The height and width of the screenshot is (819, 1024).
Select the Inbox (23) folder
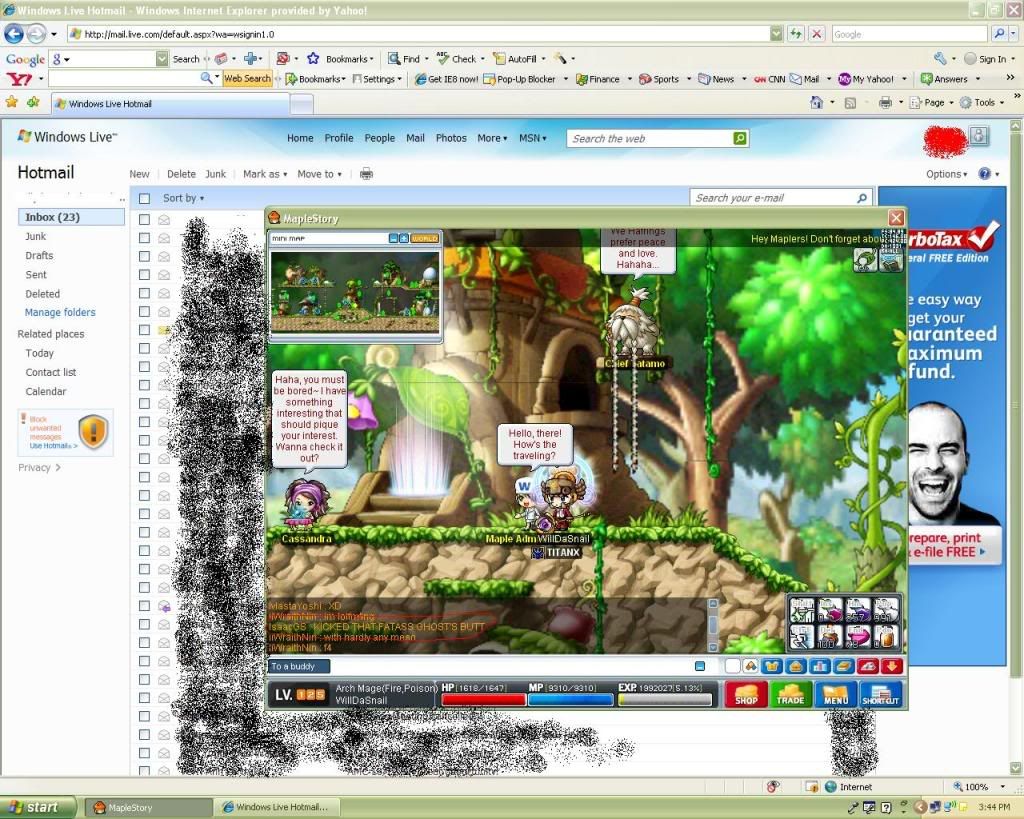pyautogui.click(x=71, y=217)
